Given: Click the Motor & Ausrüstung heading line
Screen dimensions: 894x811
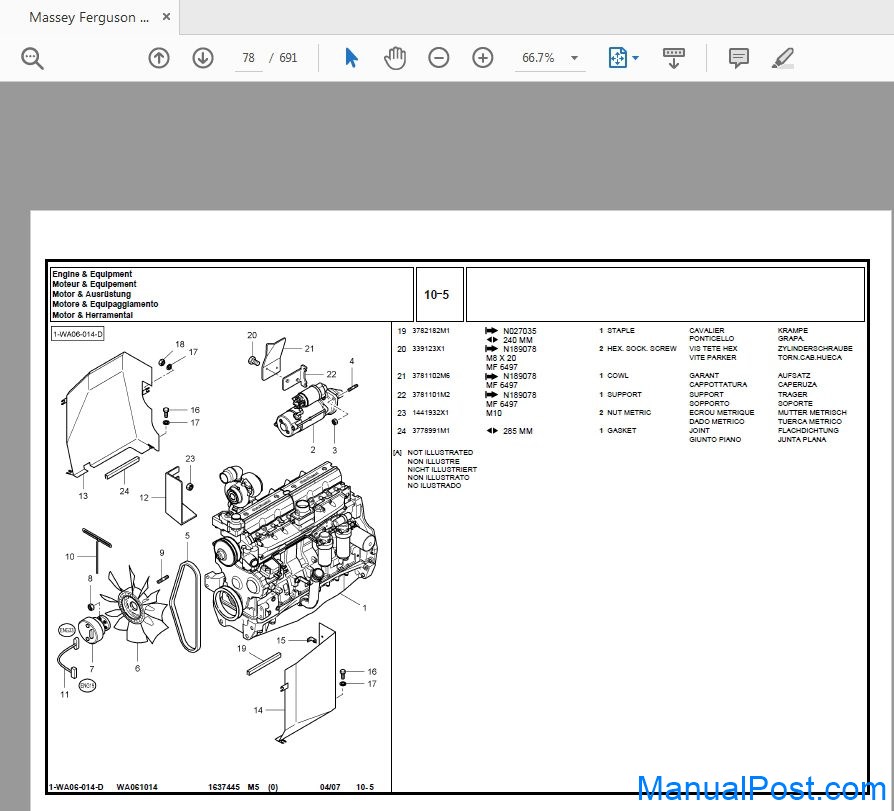Looking at the screenshot, I should 91,294.
